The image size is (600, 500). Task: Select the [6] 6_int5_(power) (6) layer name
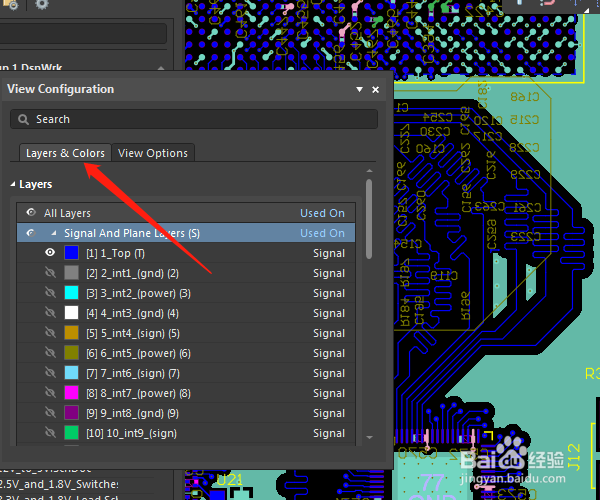tap(139, 353)
